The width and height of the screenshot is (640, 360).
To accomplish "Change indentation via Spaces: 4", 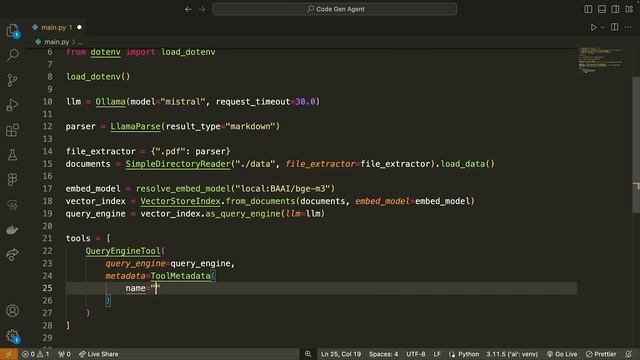I will [384, 354].
